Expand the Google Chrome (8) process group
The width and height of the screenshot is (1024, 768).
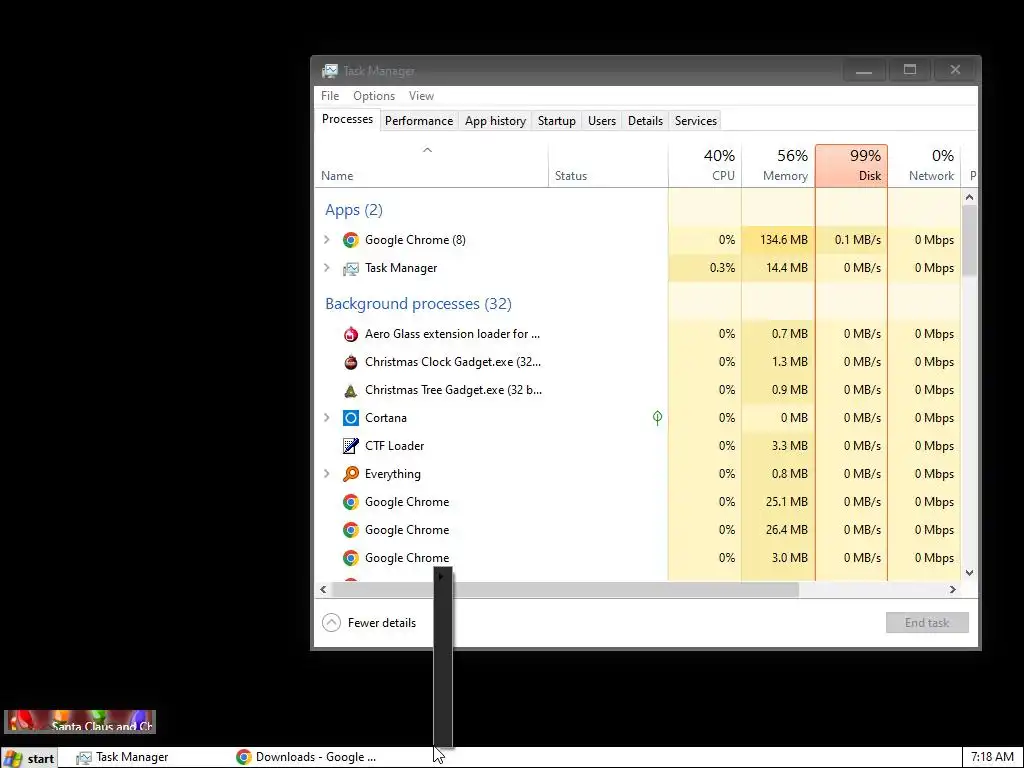click(327, 240)
